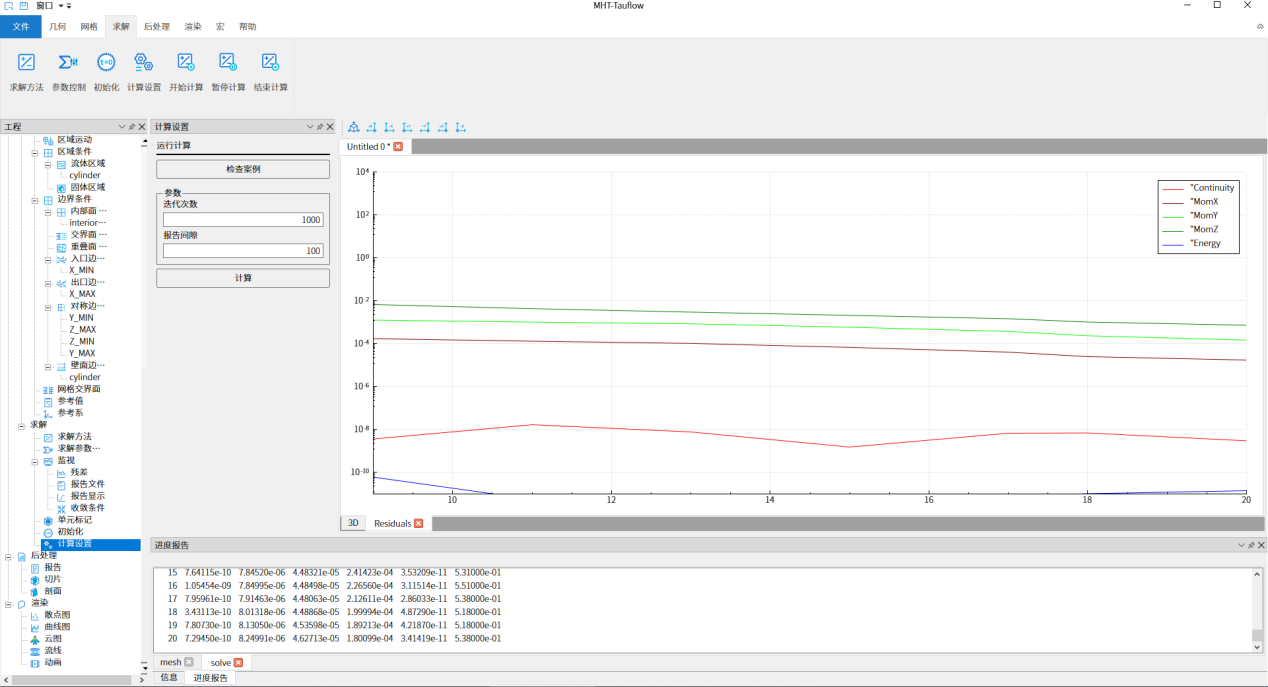Click the 计算设置 ribbon icon

pos(144,70)
